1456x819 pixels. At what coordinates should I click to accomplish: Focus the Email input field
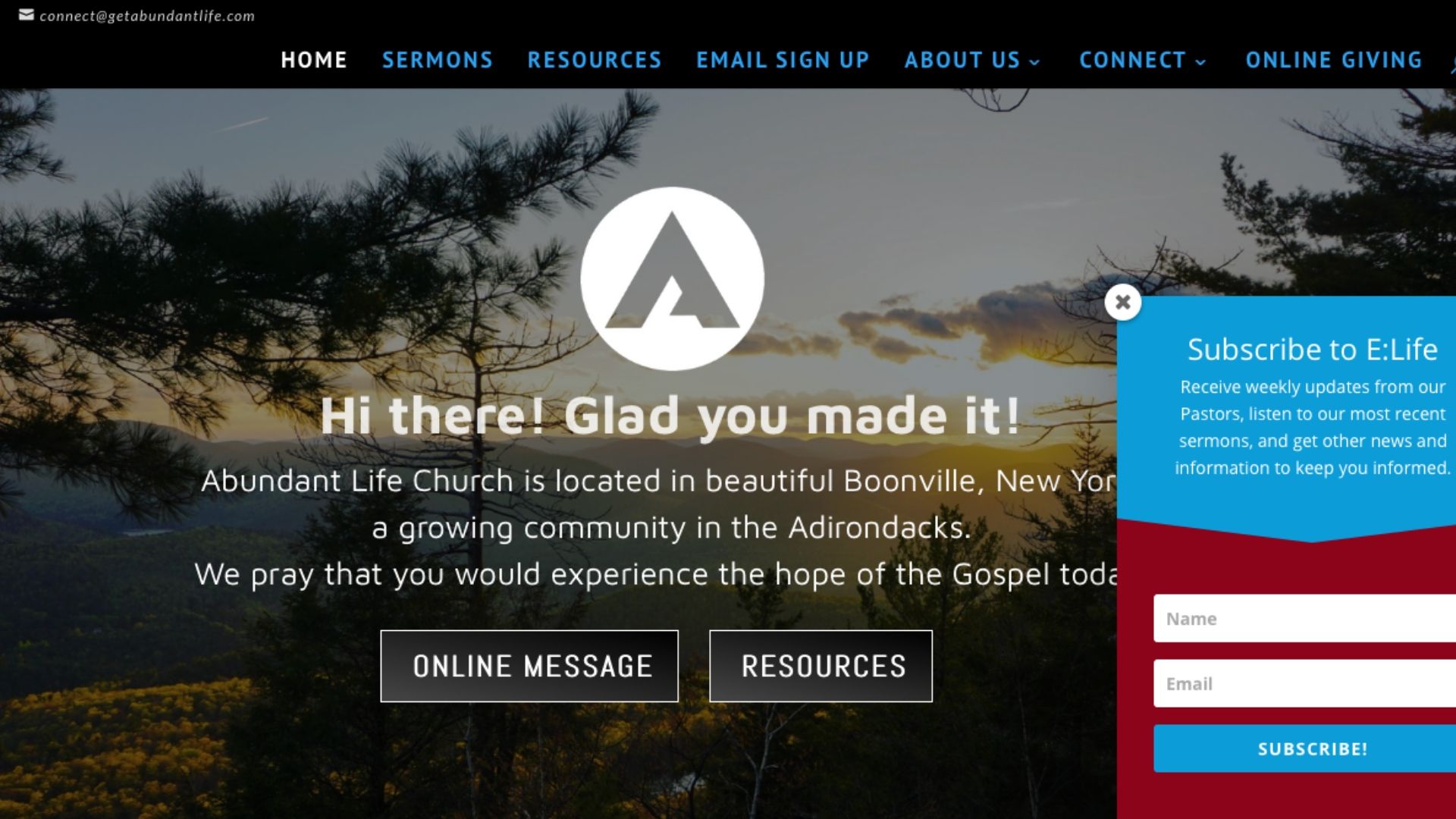click(1305, 683)
